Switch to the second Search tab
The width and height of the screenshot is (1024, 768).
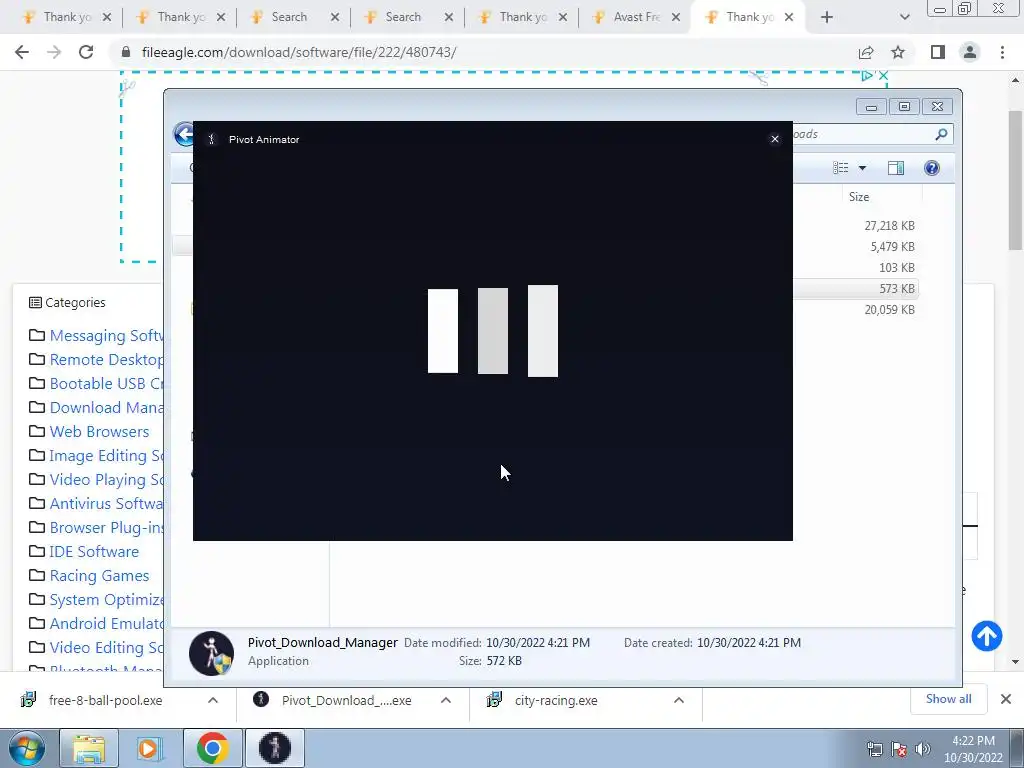tap(403, 18)
